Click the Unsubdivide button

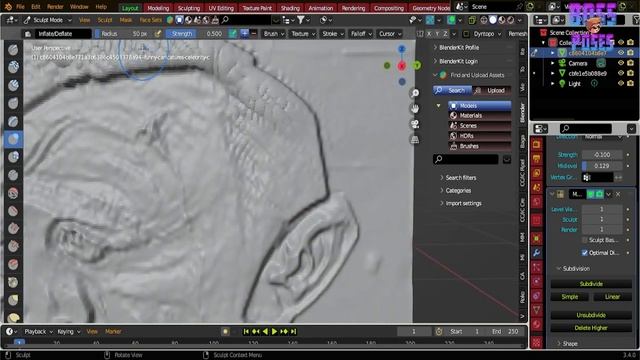[591, 315]
